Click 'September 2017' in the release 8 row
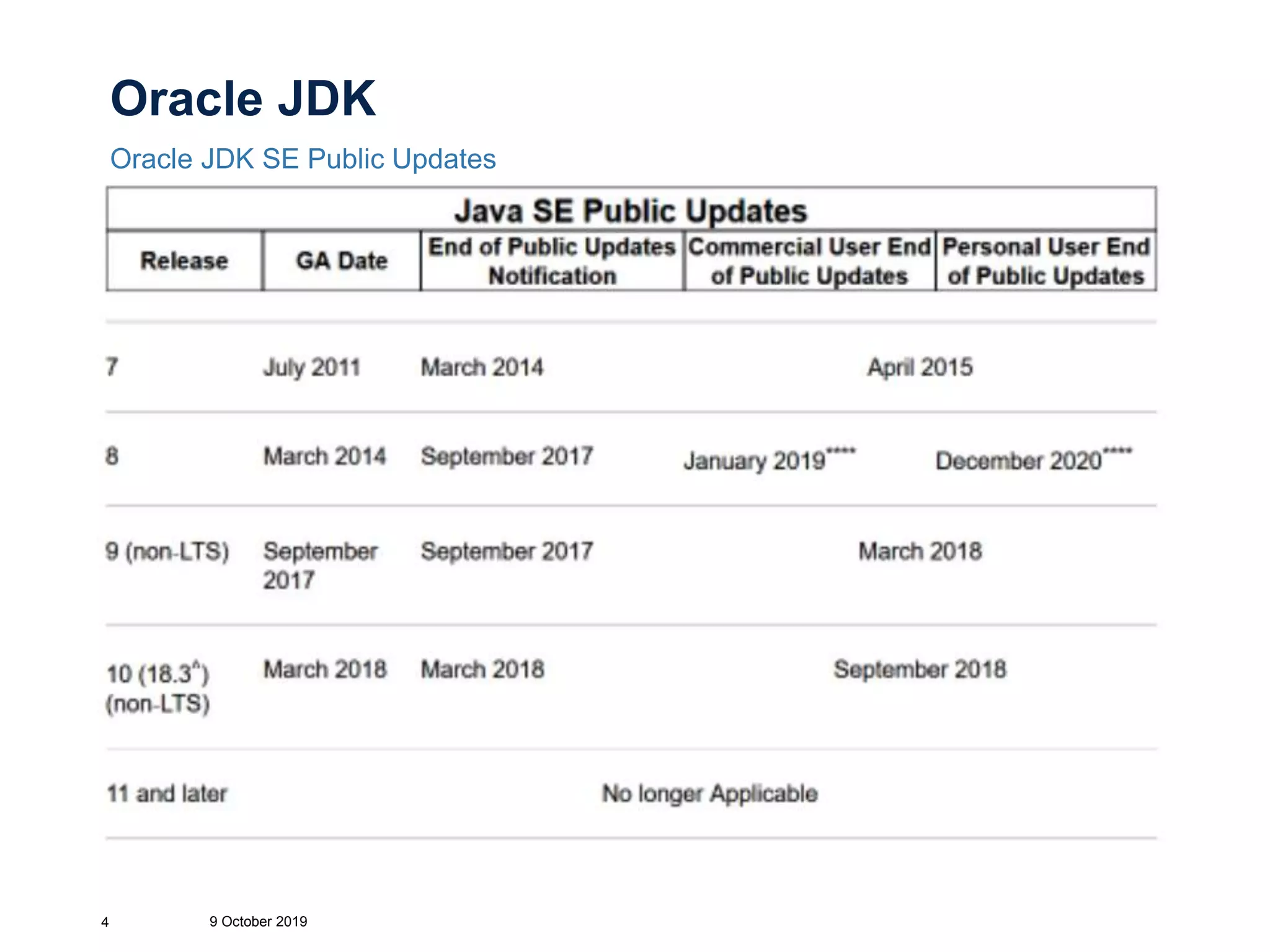This screenshot has height=952, width=1270. (x=507, y=457)
